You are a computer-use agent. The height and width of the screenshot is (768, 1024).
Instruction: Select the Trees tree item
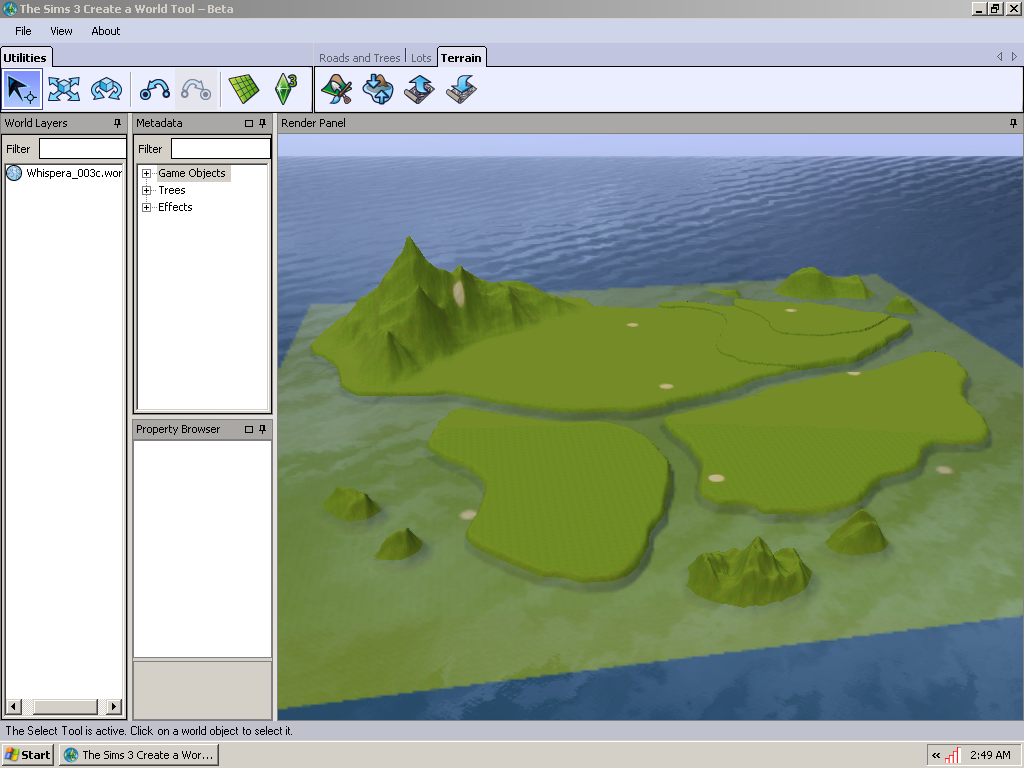click(172, 190)
